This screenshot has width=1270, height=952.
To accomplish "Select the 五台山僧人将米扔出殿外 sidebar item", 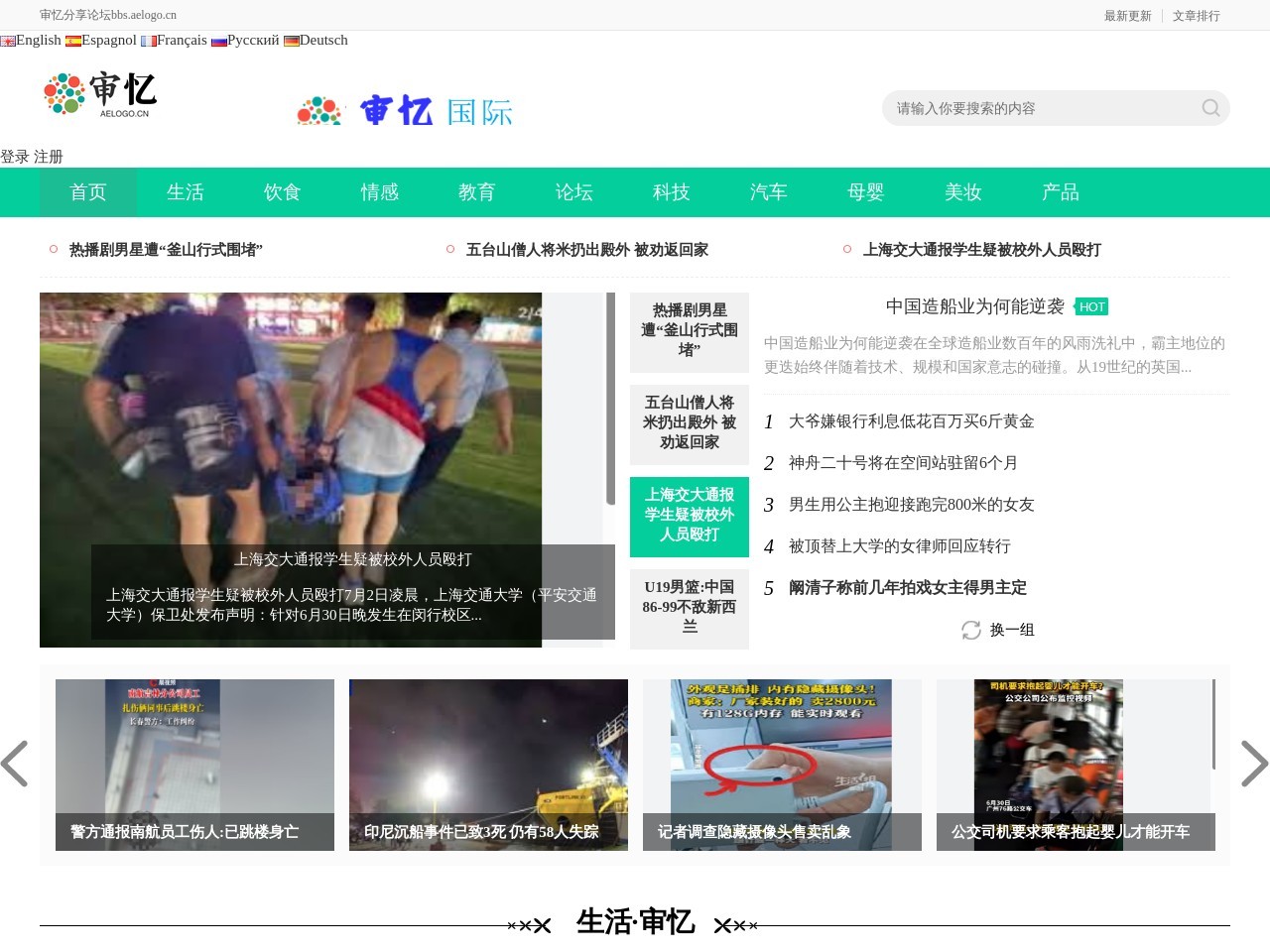I will point(689,424).
